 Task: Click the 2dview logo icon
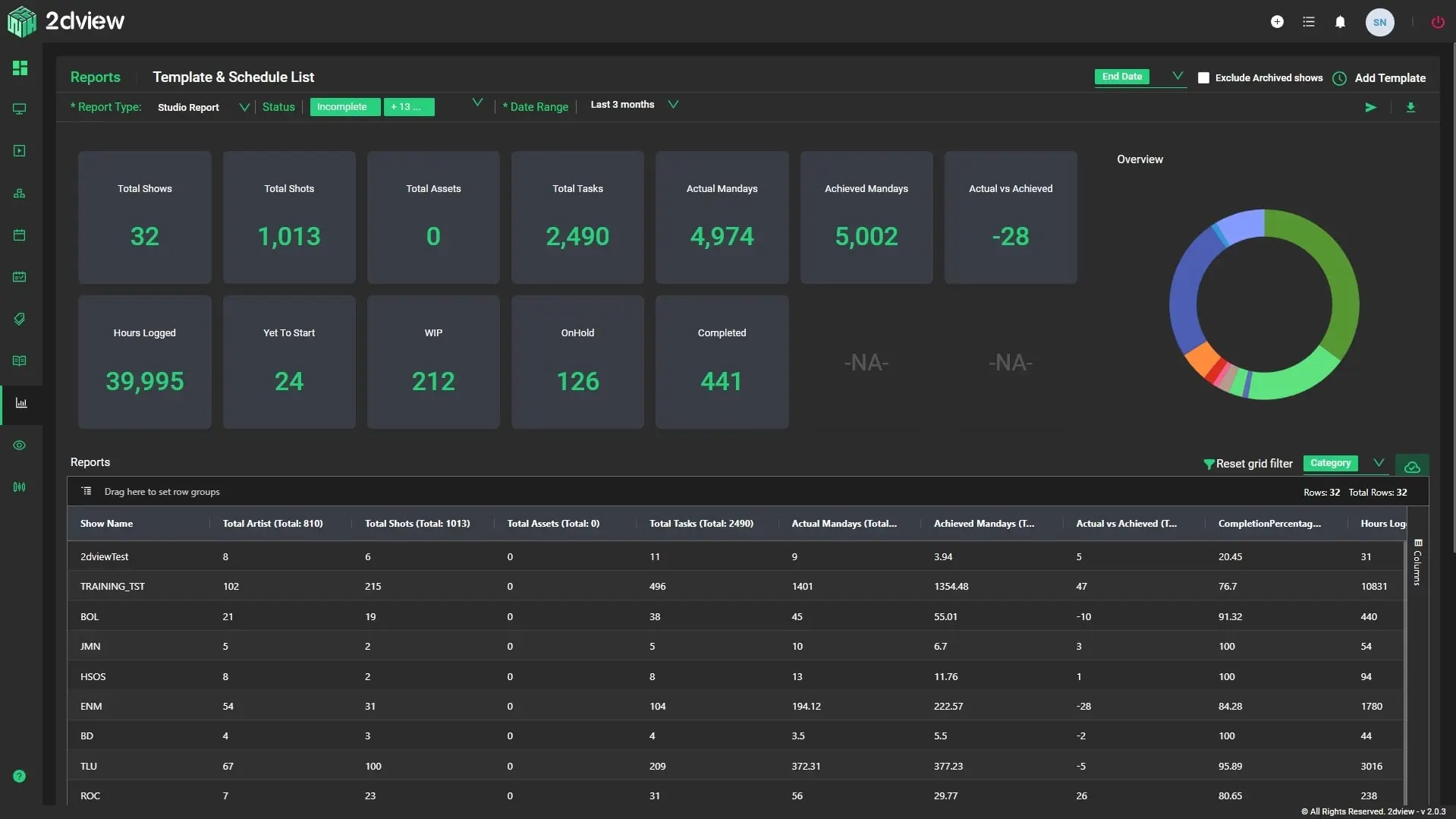(21, 21)
